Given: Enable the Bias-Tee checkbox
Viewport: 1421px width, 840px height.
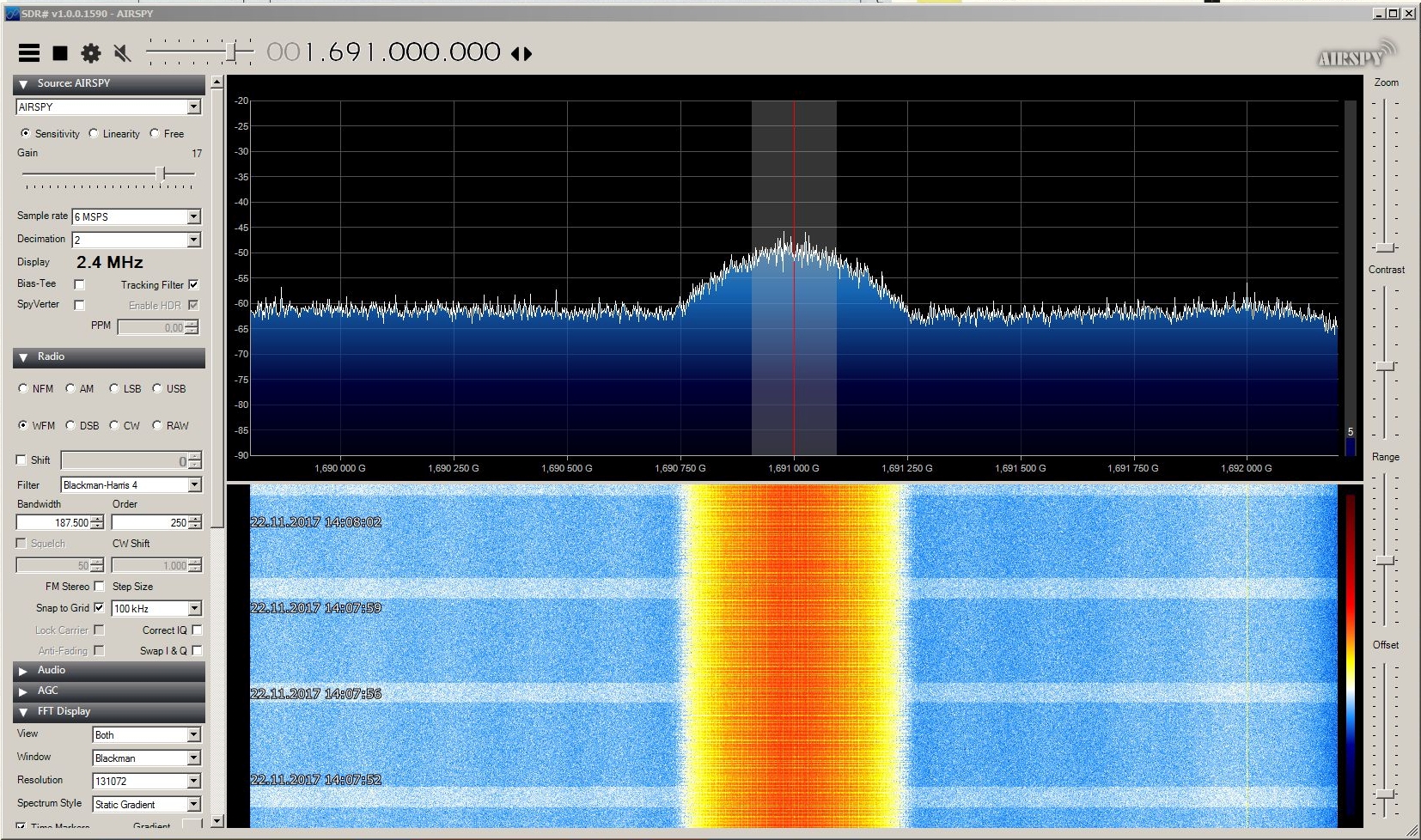Looking at the screenshot, I should coord(79,284).
